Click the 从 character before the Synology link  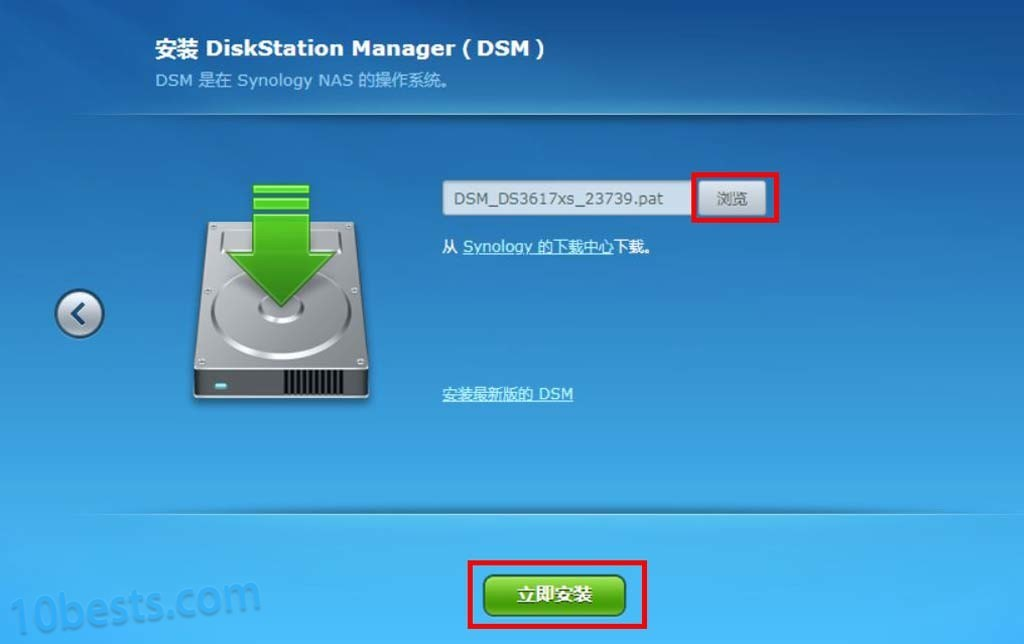pos(449,247)
